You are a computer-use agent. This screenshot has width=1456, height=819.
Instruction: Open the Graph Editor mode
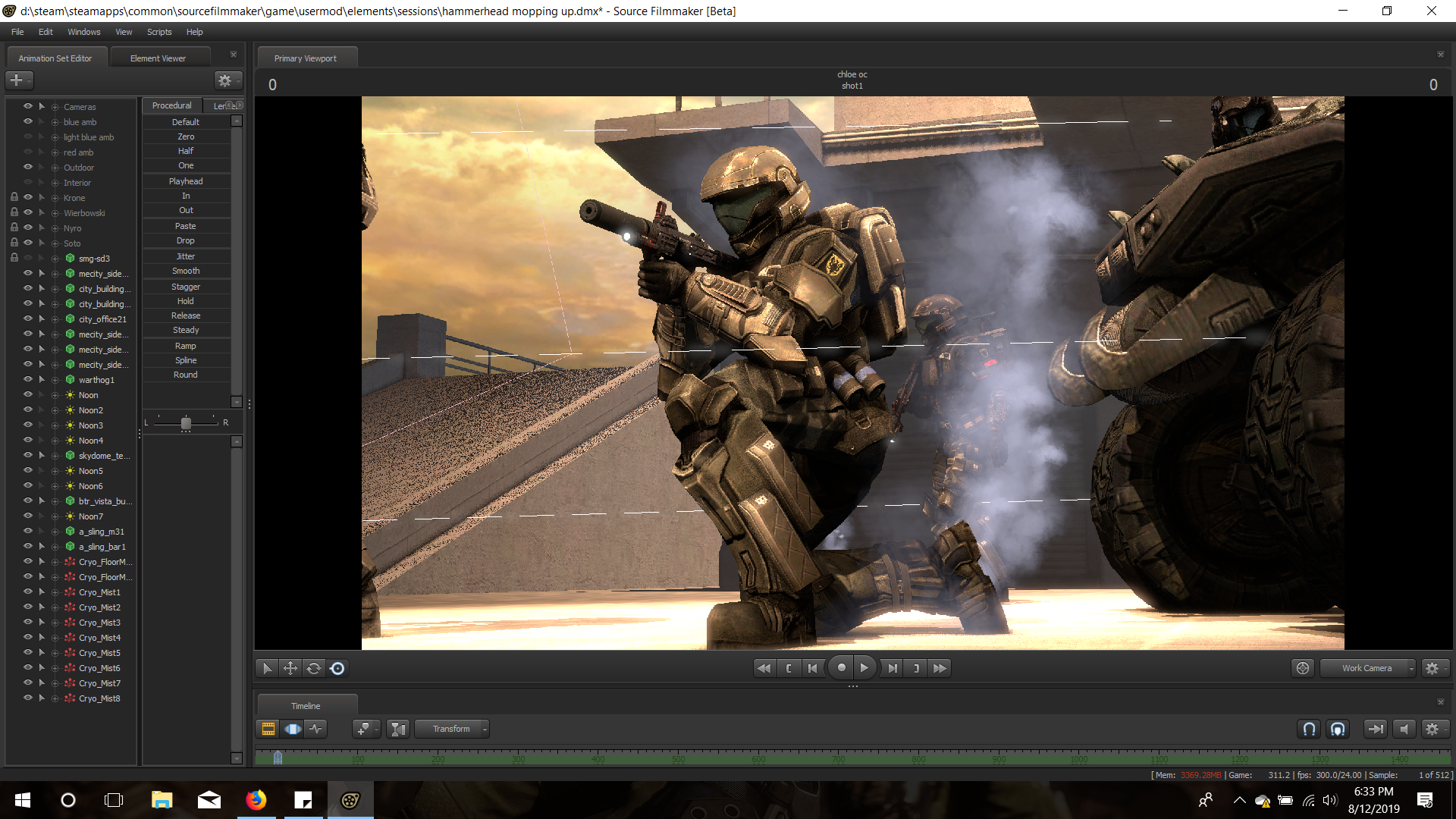[x=316, y=729]
